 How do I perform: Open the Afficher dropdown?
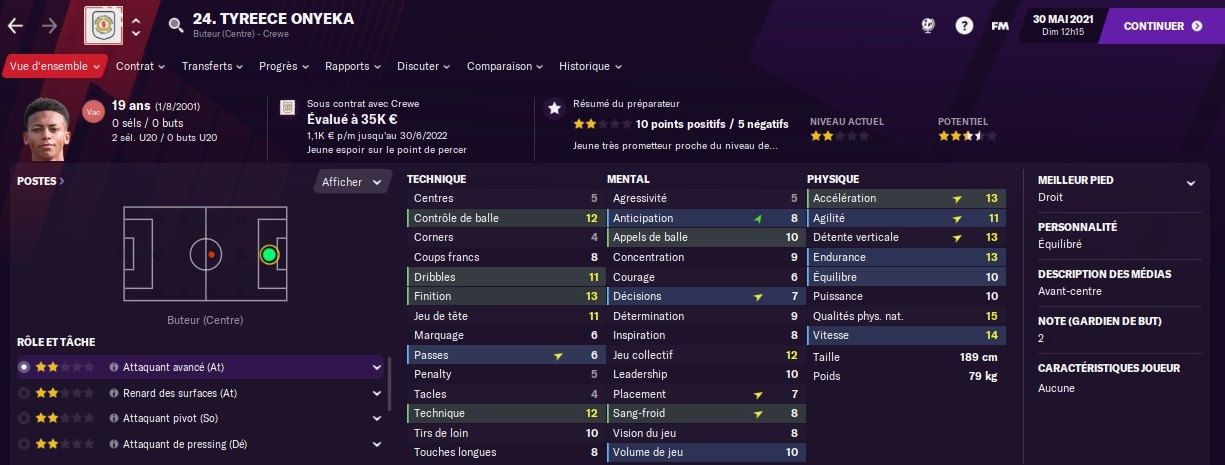pos(352,182)
